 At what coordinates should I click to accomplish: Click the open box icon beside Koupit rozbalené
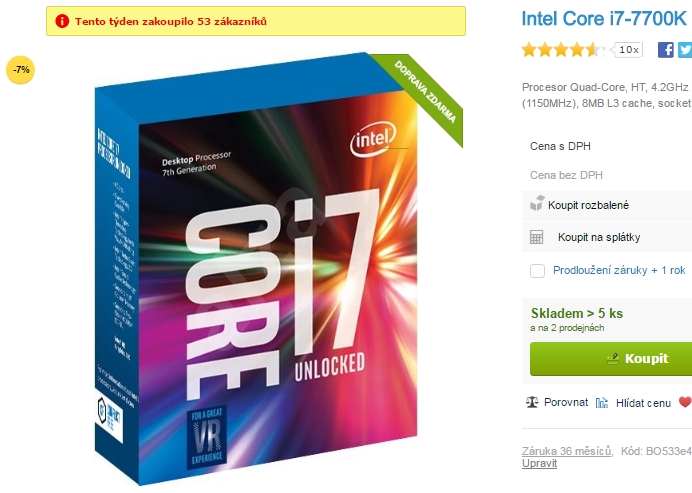[537, 203]
